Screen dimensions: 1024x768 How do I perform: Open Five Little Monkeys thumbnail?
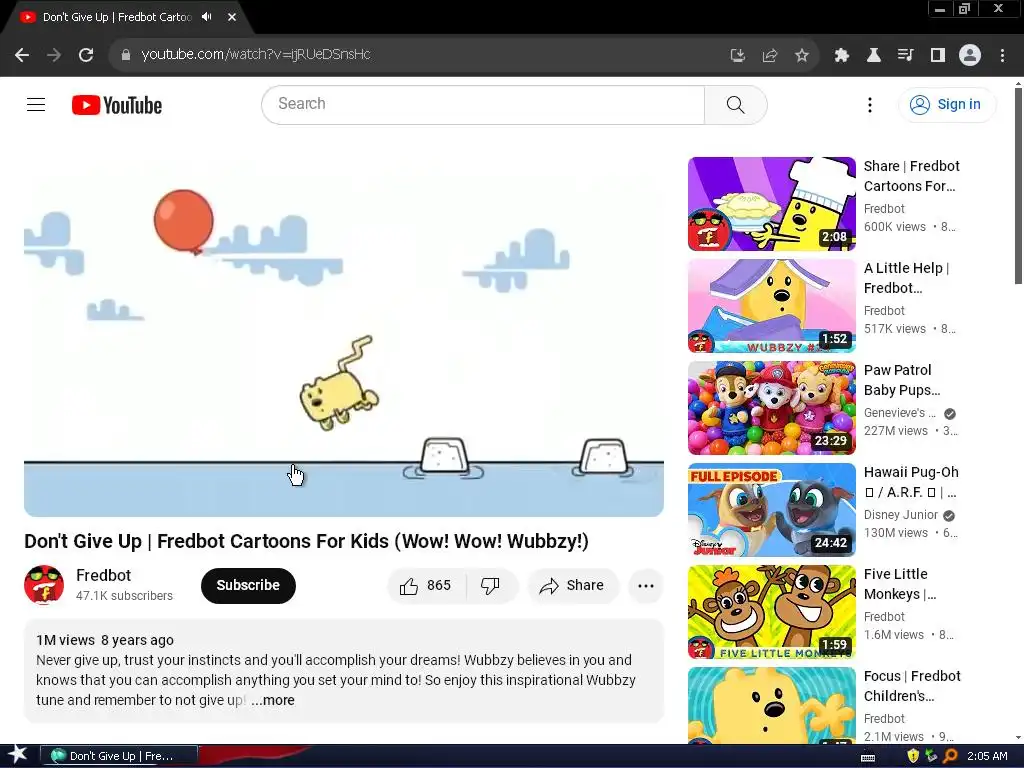[x=771, y=611]
